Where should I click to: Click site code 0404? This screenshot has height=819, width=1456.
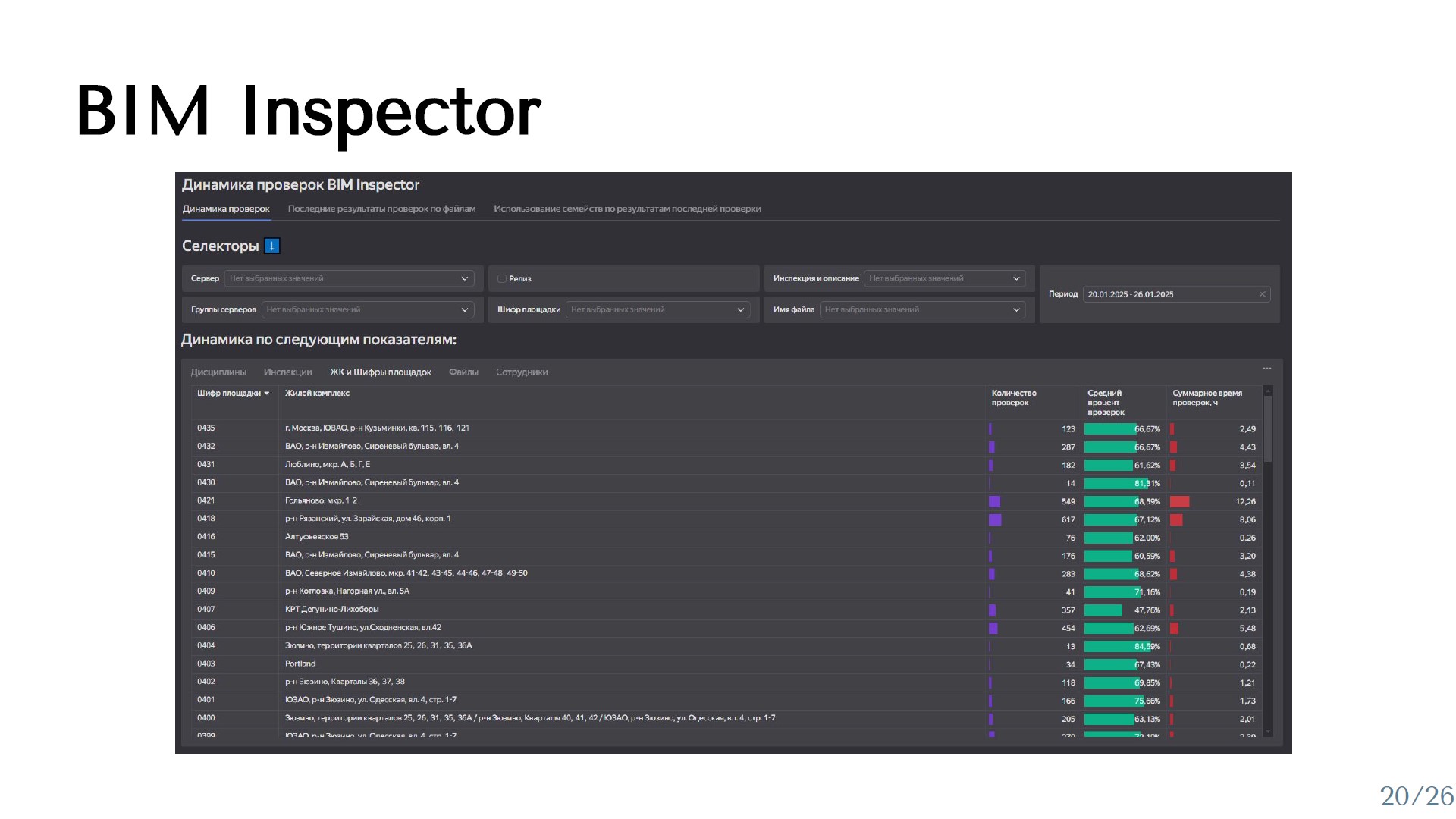tap(206, 646)
